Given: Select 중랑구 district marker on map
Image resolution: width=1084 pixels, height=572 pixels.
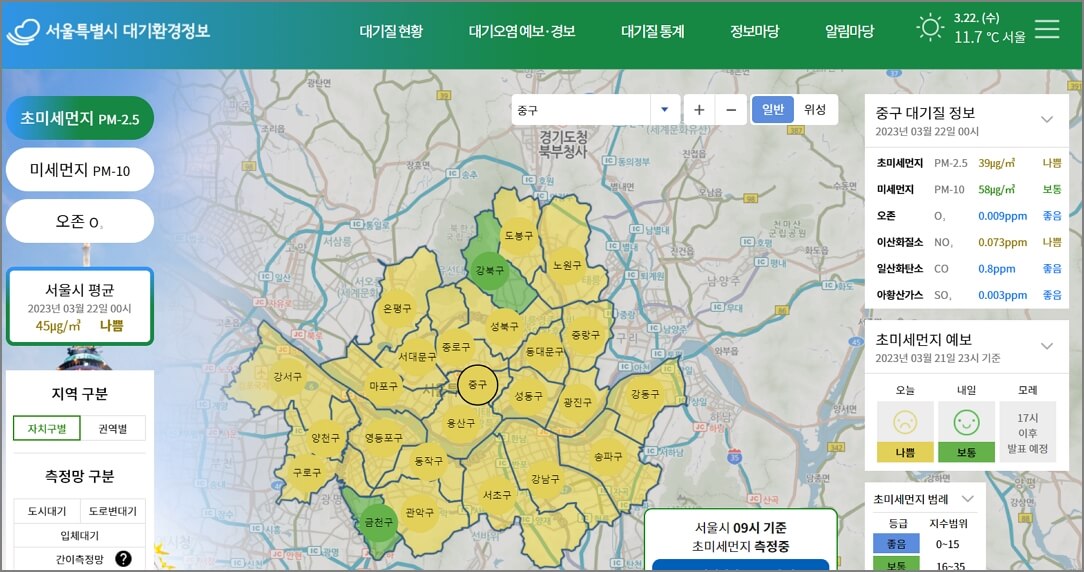Looking at the screenshot, I should tap(585, 335).
